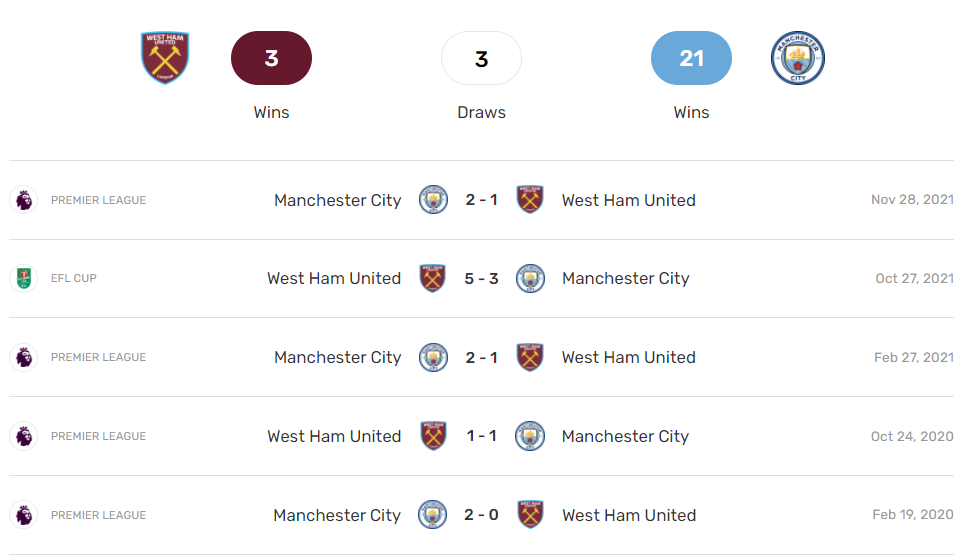Select the Manchester City name in the Feb 27, 2021 row
The image size is (961, 559).
click(338, 357)
